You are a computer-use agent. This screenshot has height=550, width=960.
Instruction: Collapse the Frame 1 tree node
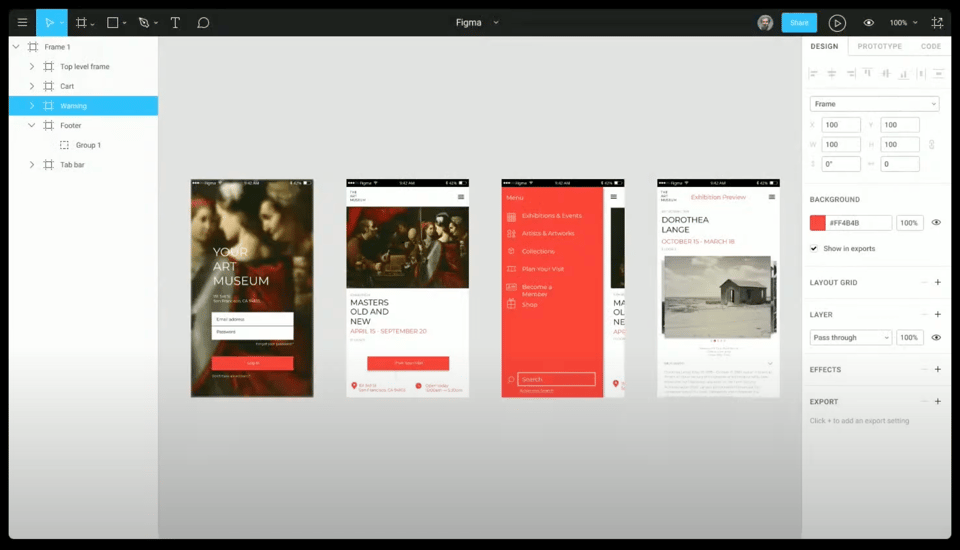click(x=17, y=47)
